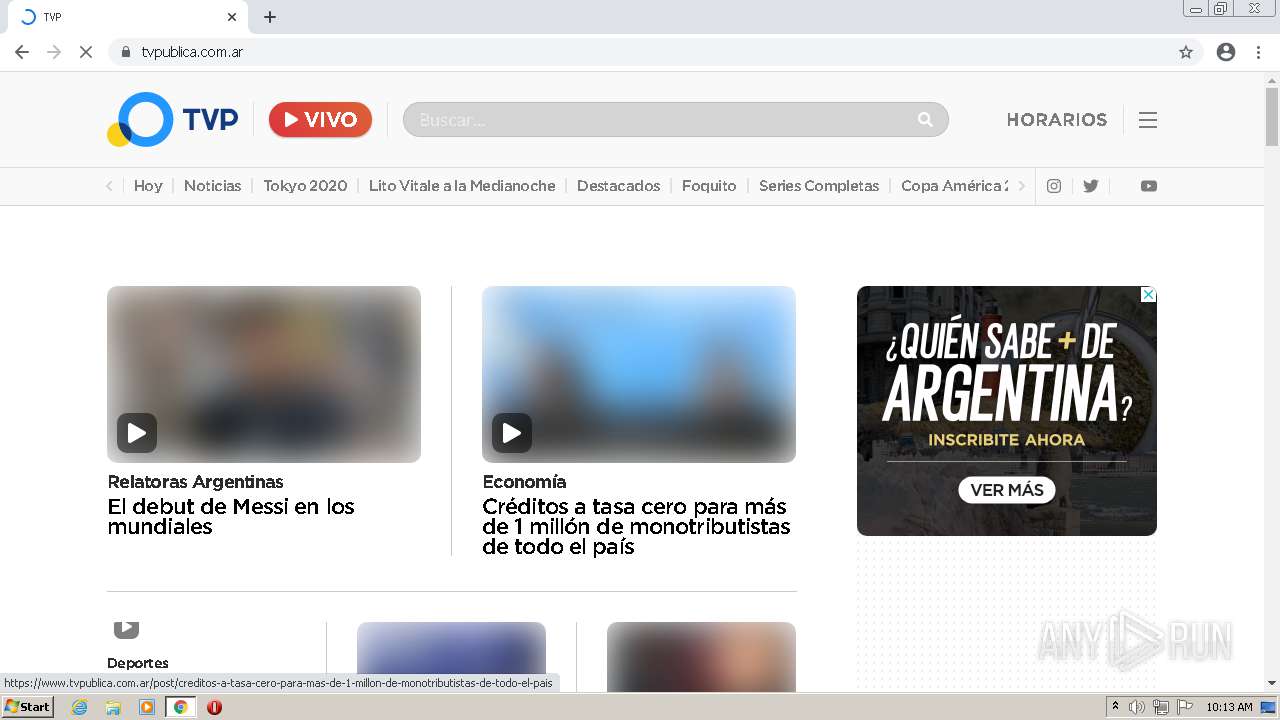
Task: Open the TVP Twitter page
Action: click(1091, 186)
